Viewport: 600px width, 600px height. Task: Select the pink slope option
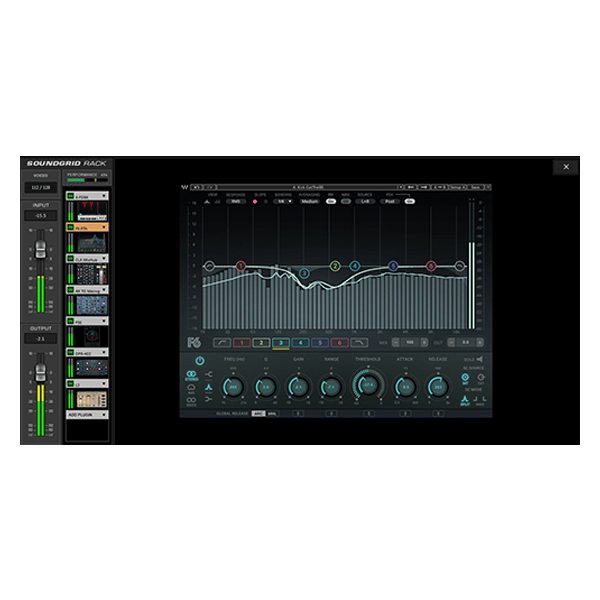click(254, 201)
